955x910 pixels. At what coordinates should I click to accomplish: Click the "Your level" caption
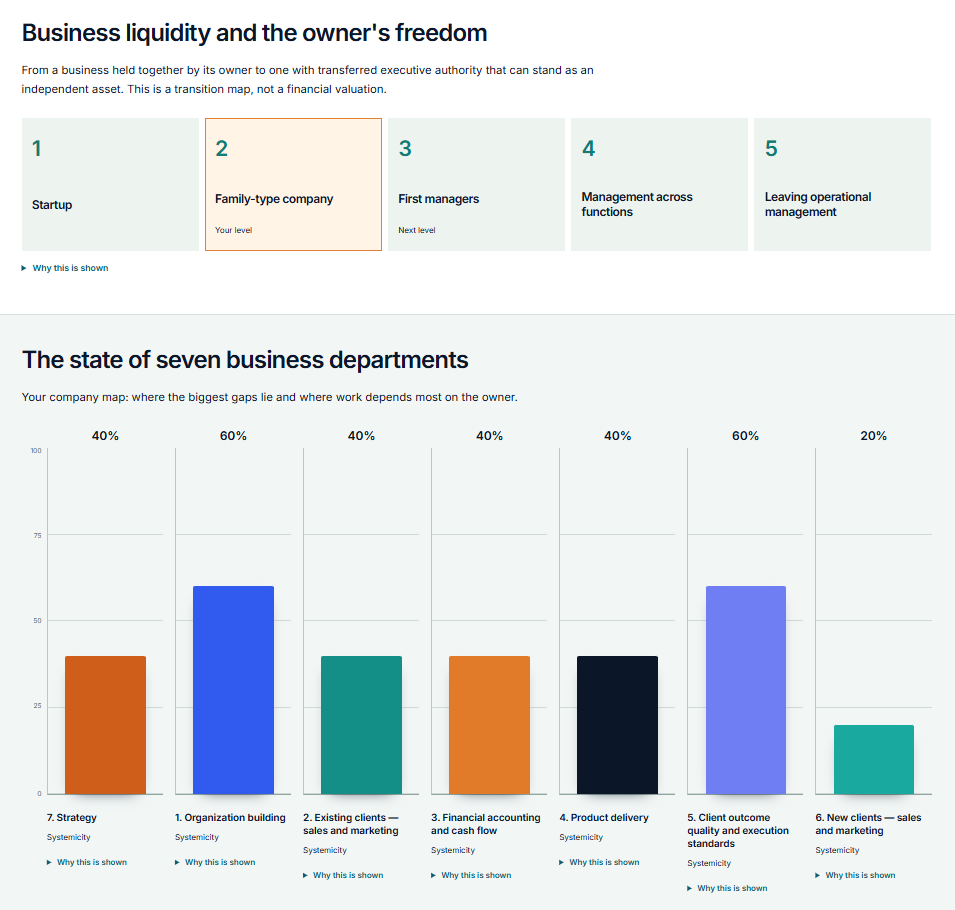[x=233, y=230]
